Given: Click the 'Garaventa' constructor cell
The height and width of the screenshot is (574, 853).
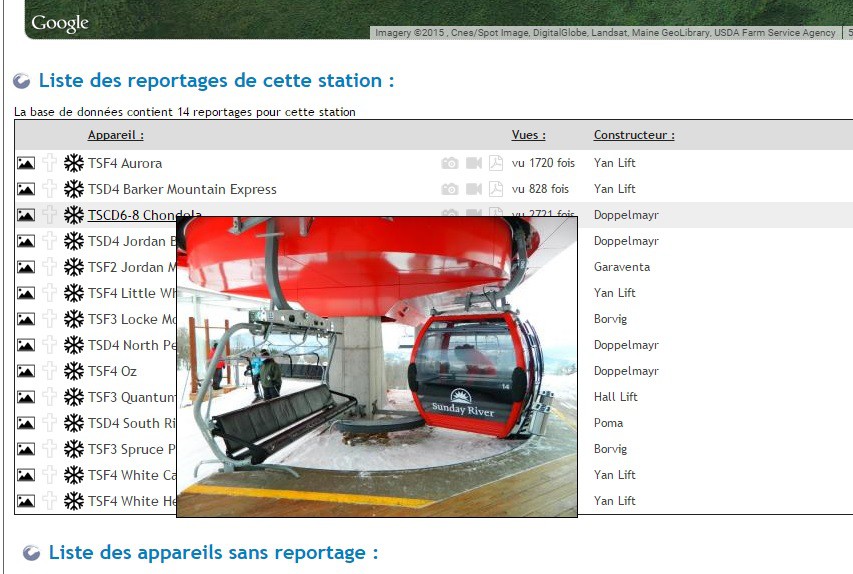Looking at the screenshot, I should coord(622,267).
